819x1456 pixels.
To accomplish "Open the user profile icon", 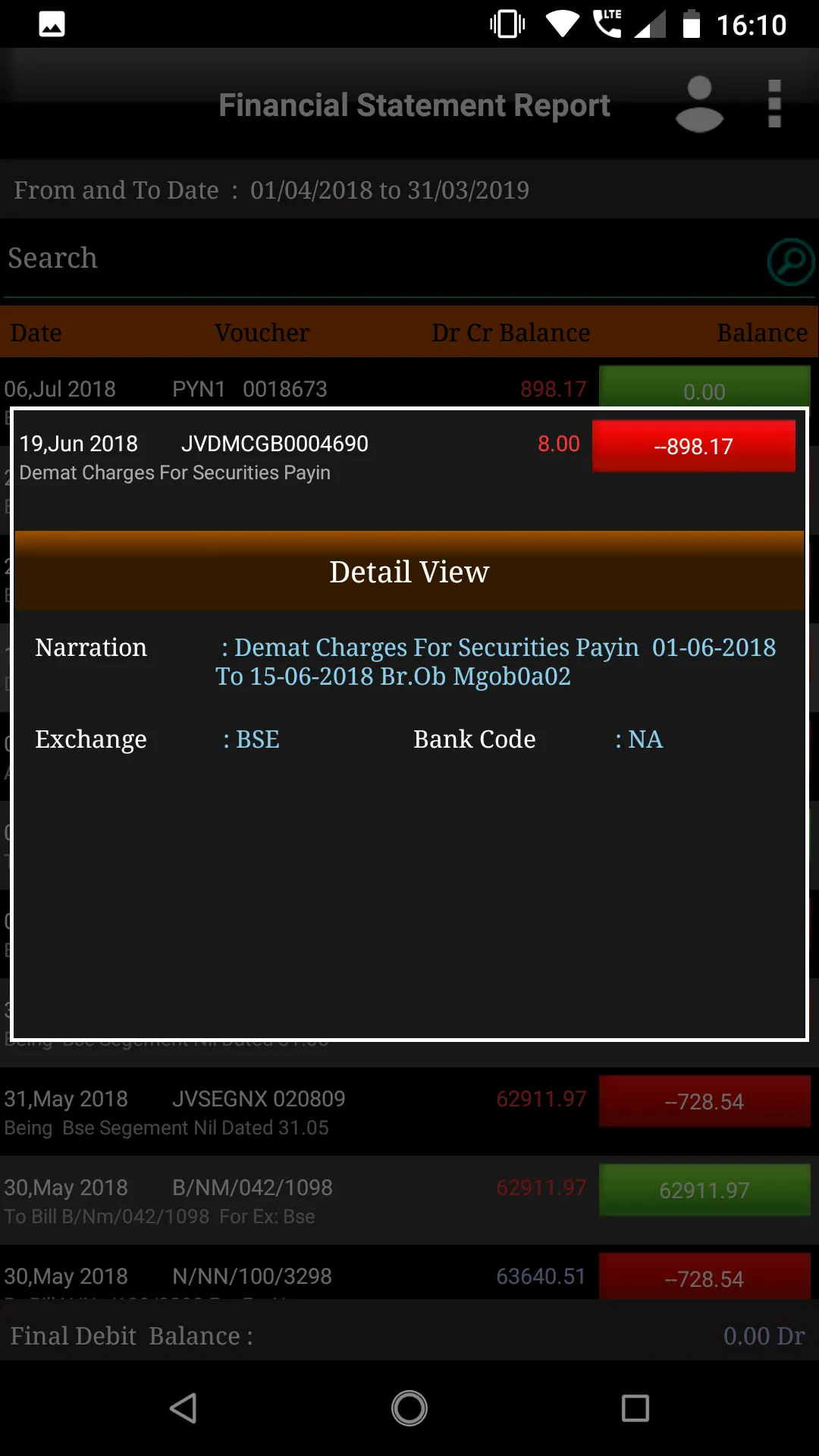I will point(699,105).
